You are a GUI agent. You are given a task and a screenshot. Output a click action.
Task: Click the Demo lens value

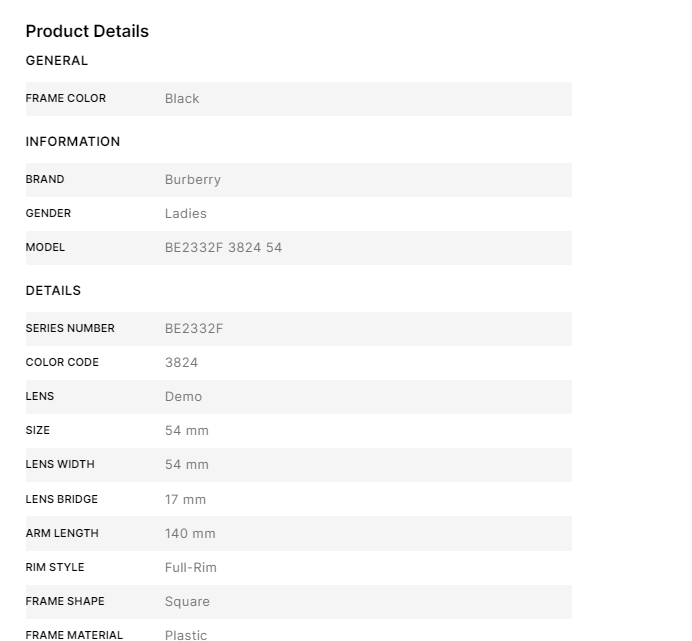click(x=183, y=397)
